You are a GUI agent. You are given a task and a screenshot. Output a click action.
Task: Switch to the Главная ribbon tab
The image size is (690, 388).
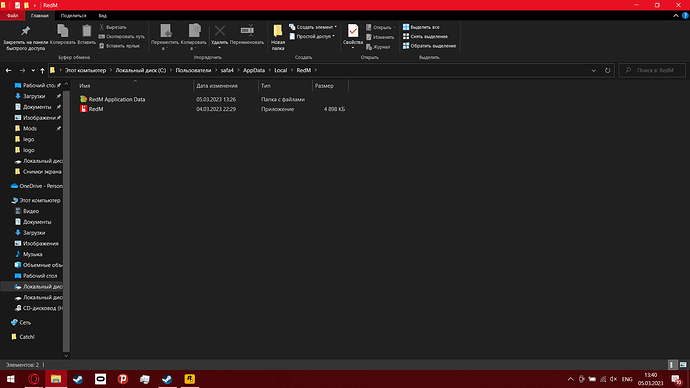(x=40, y=16)
